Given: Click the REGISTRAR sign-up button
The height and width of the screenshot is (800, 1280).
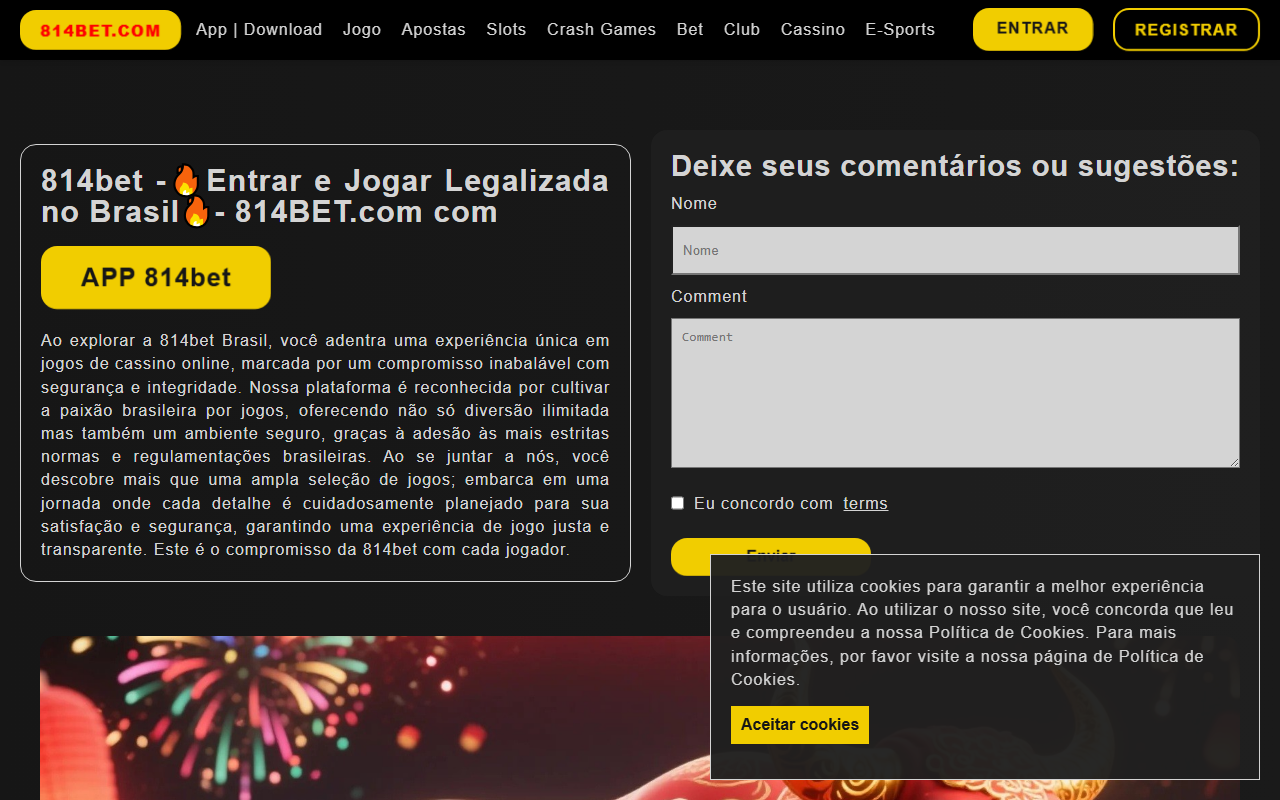Looking at the screenshot, I should [1186, 30].
